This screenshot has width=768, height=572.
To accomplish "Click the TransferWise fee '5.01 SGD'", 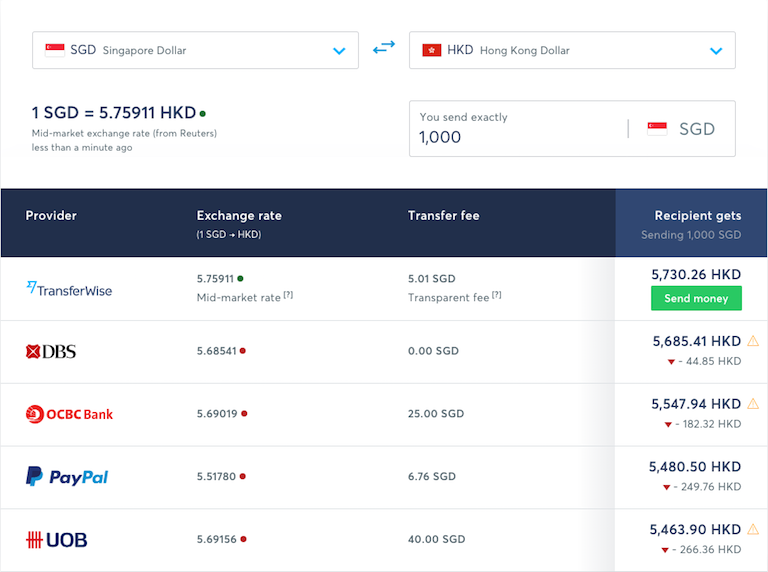I will 432,279.
